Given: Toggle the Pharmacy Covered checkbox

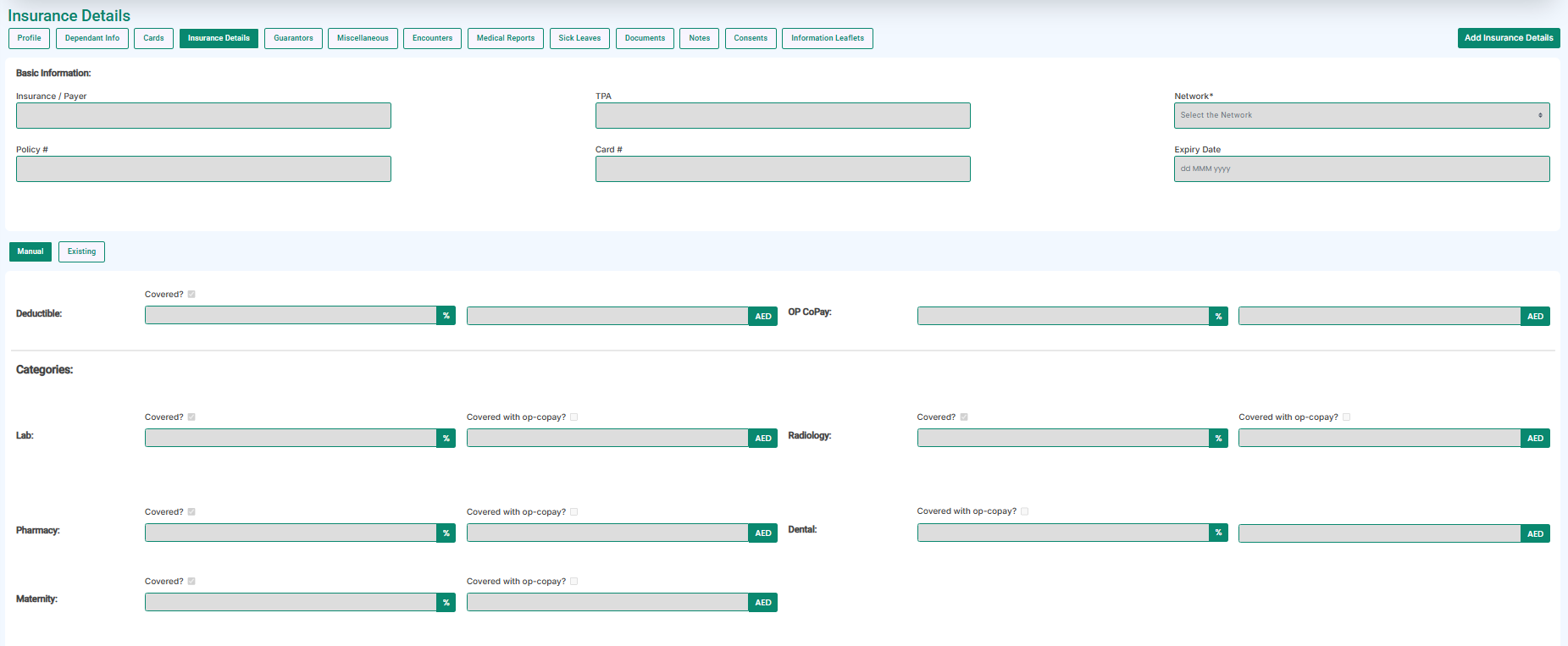Looking at the screenshot, I should coord(191,512).
